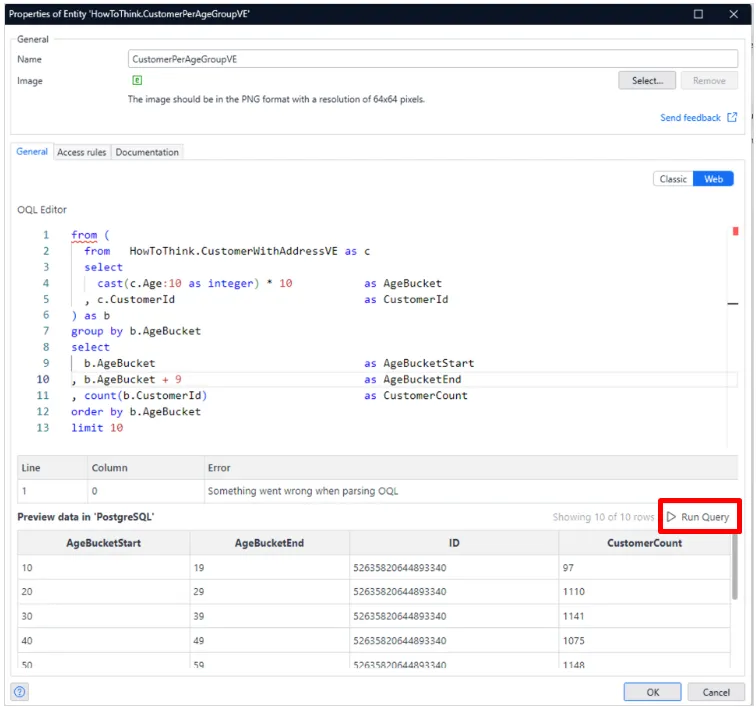Screen dimensions: 756x707
Task: Maximize the properties dialog window
Action: 698,14
